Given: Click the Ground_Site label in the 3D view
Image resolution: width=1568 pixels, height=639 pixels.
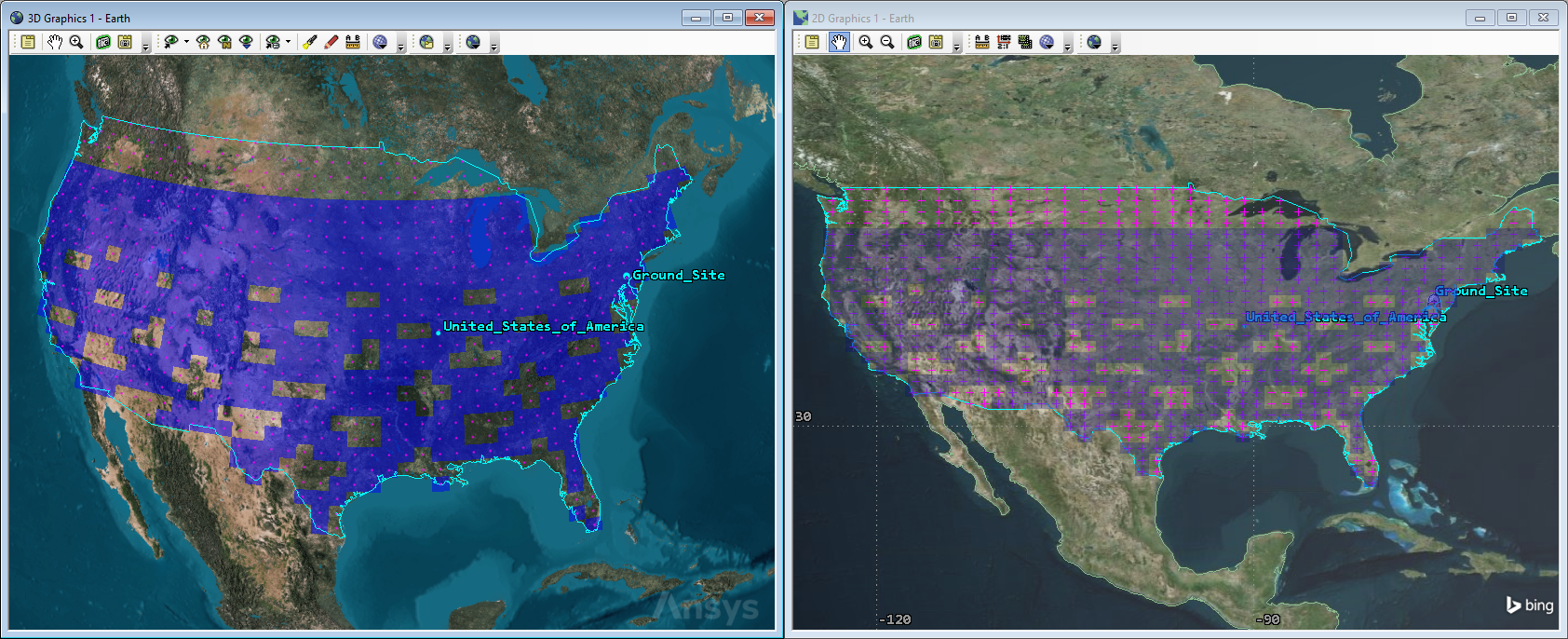Looking at the screenshot, I should pyautogui.click(x=678, y=275).
